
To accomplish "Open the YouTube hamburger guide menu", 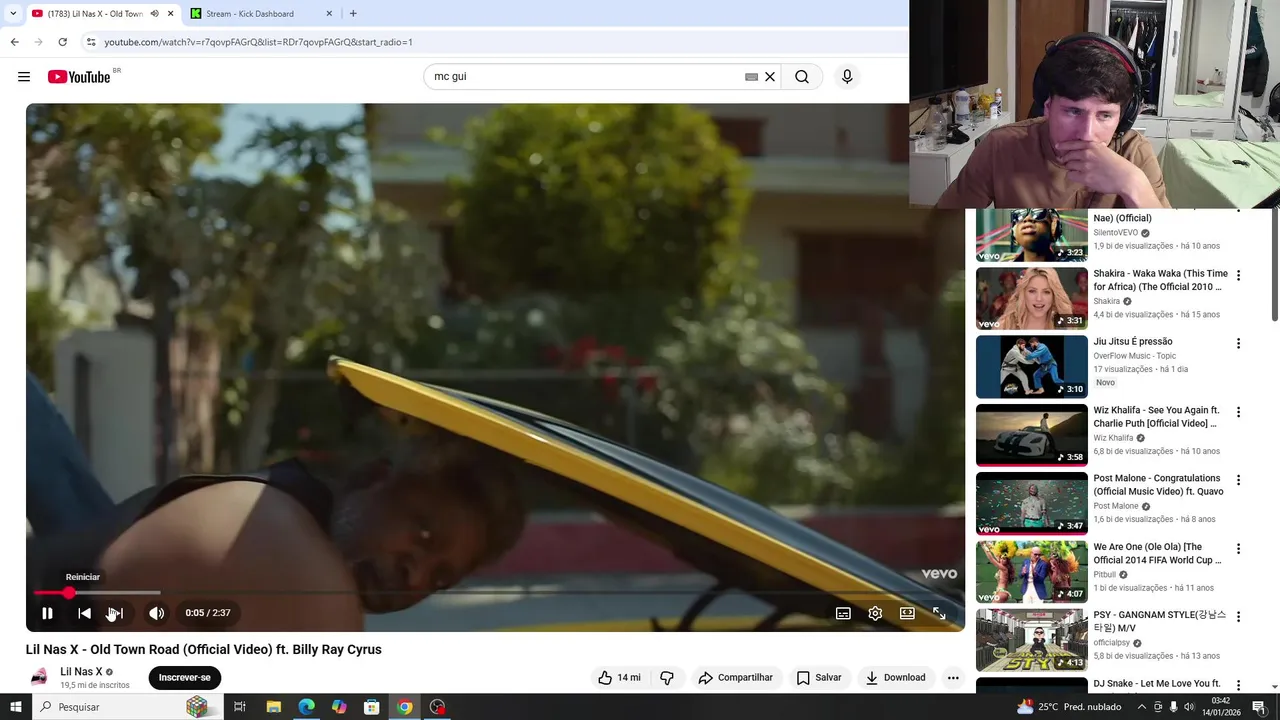I will [24, 77].
